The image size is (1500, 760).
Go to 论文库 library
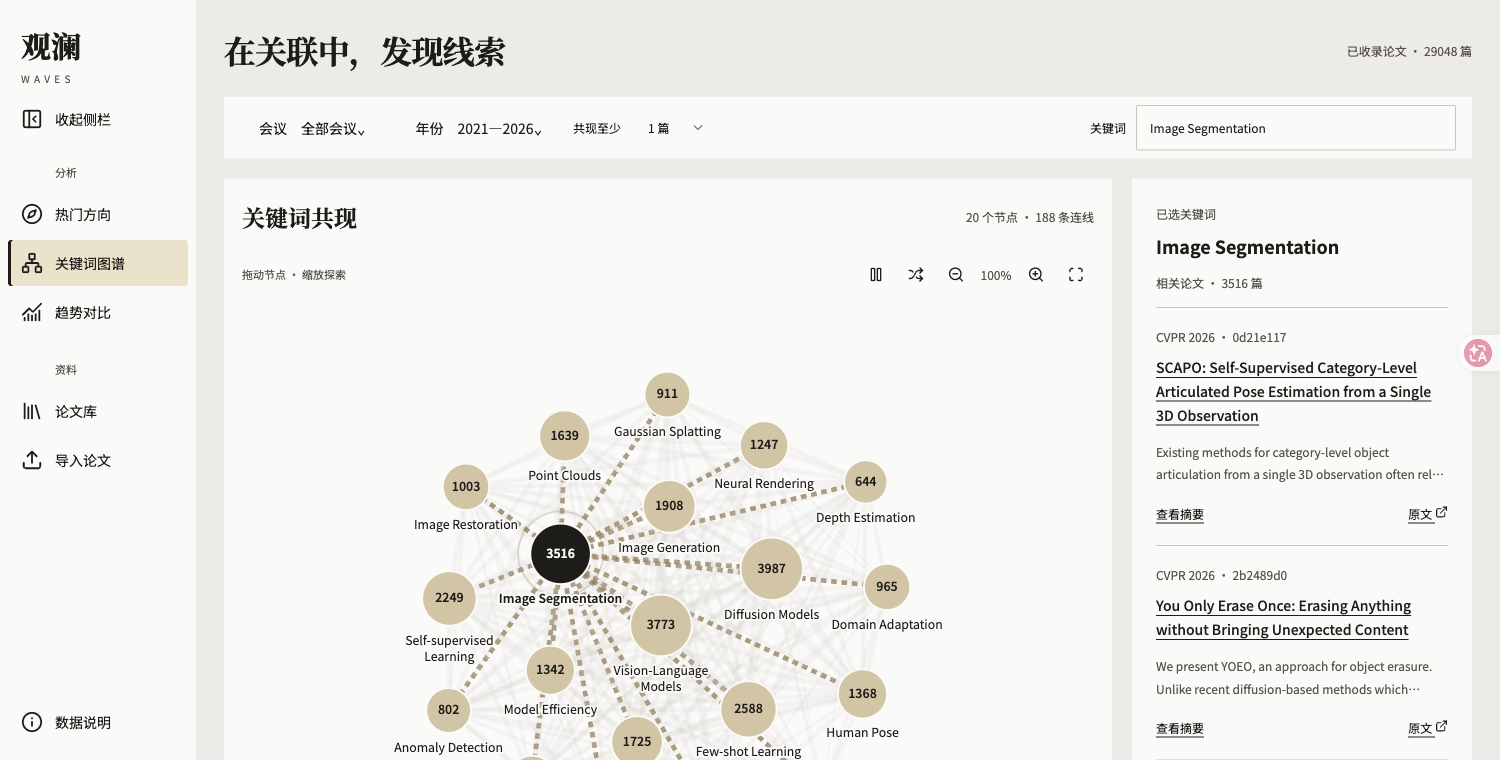coord(98,411)
